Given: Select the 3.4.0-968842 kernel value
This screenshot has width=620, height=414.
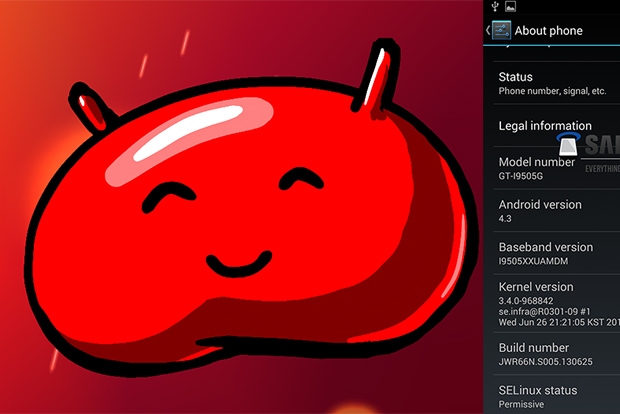Looking at the screenshot, I should (526, 301).
